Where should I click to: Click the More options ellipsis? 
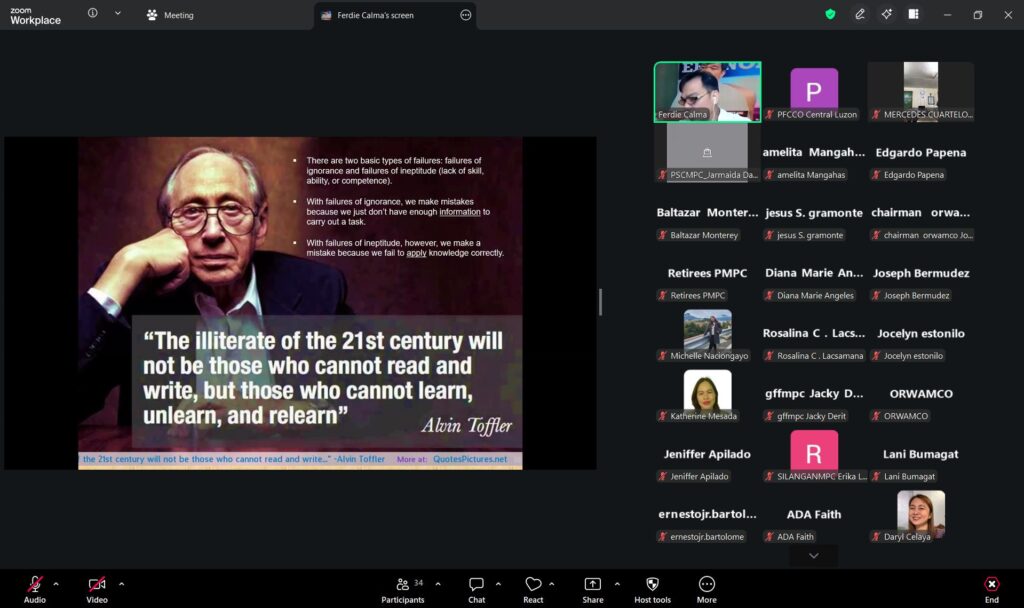point(707,585)
